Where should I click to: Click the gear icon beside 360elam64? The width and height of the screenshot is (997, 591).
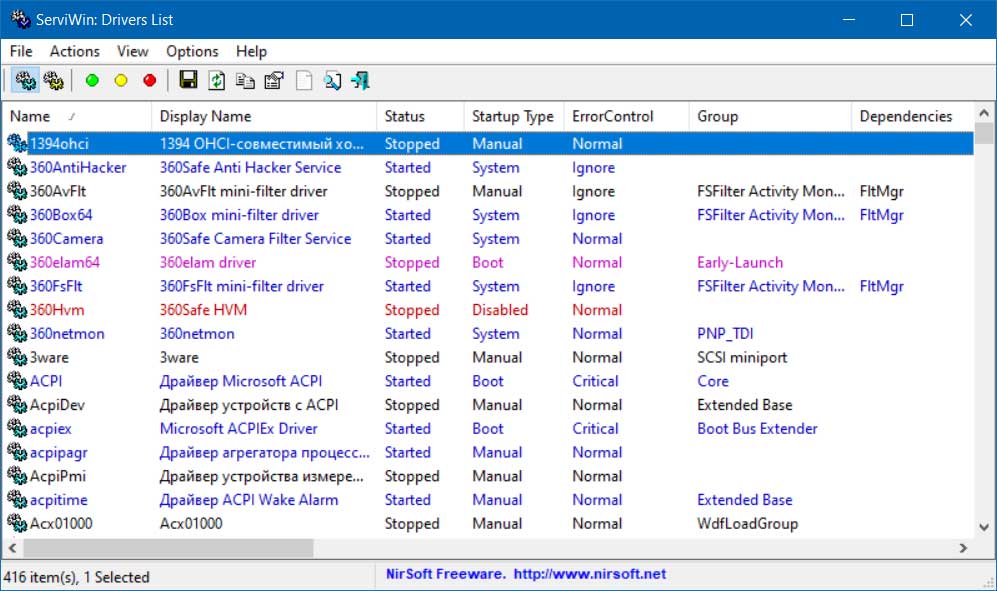17,262
